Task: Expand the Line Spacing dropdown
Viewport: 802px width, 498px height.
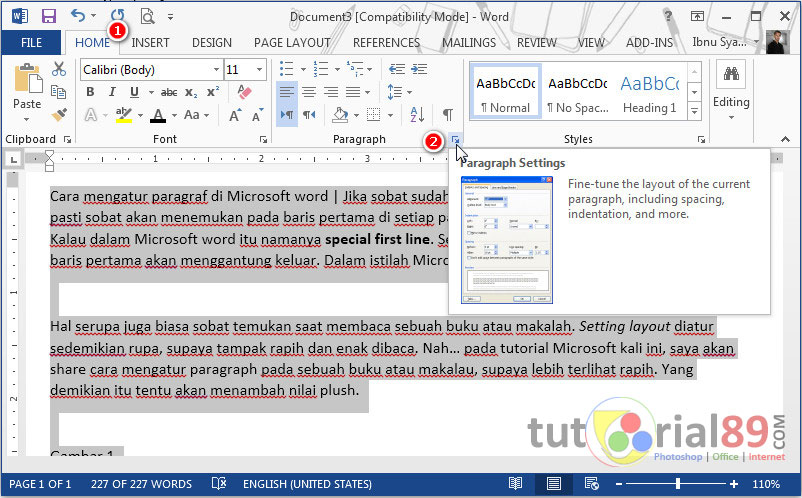Action: (410, 93)
